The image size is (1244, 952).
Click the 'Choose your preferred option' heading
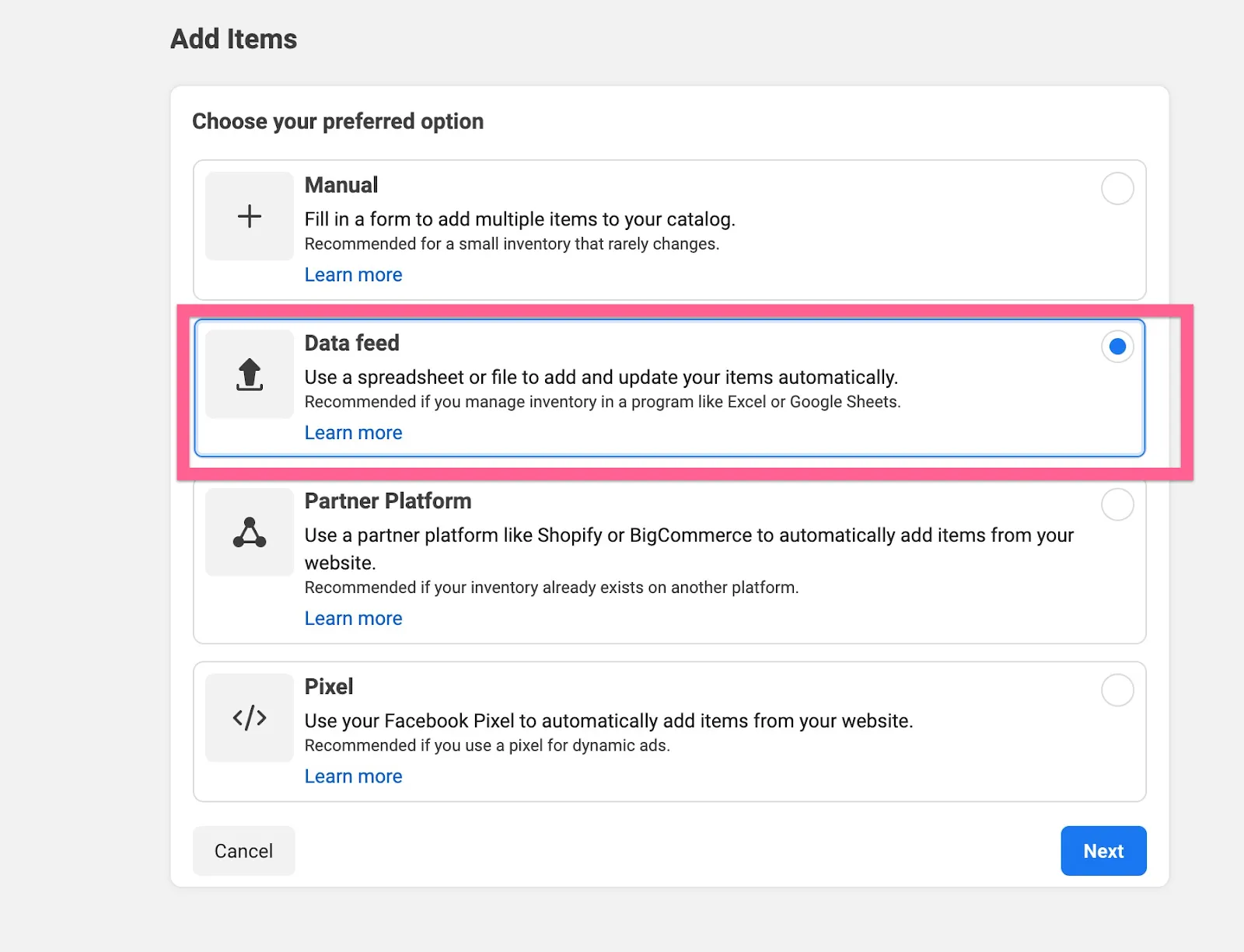(337, 121)
